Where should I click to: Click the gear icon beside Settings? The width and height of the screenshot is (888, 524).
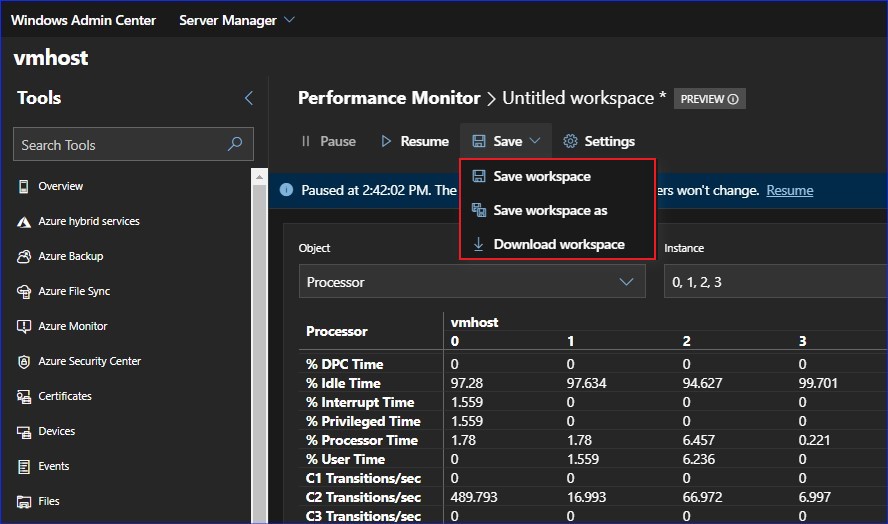click(570, 141)
